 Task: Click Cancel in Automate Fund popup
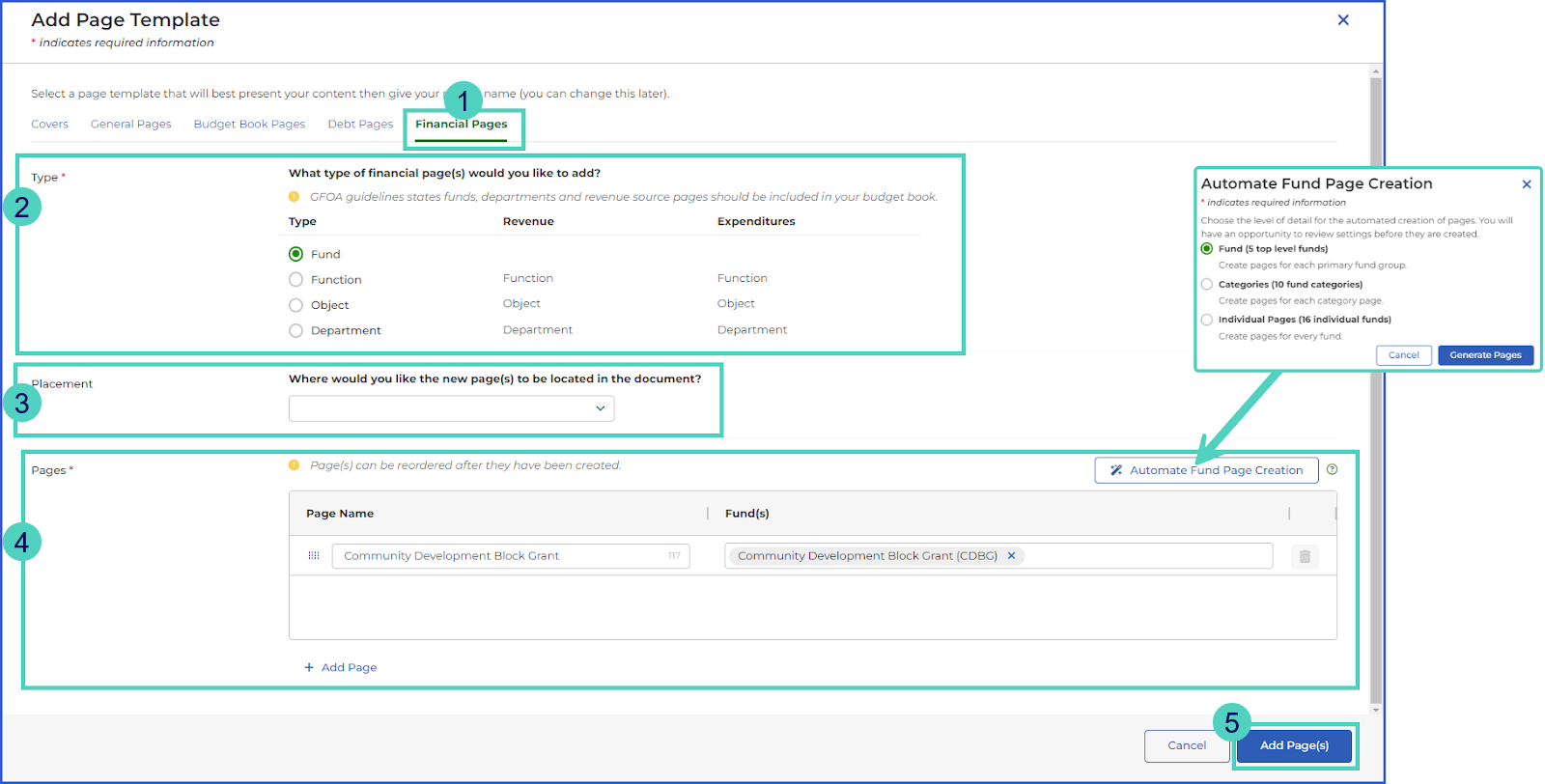click(x=1403, y=355)
